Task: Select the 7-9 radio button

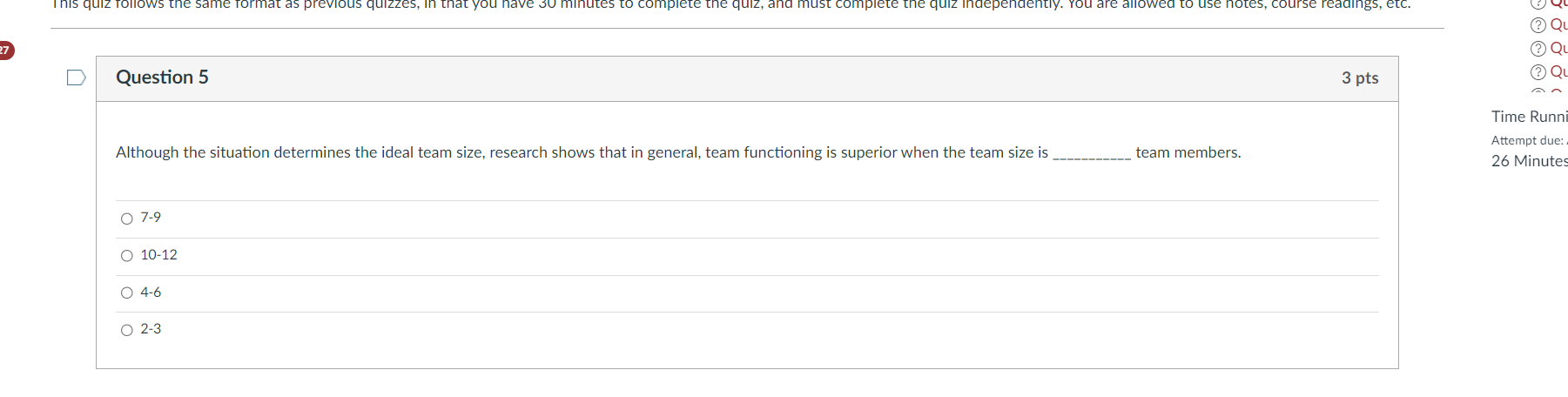Action: [x=127, y=219]
